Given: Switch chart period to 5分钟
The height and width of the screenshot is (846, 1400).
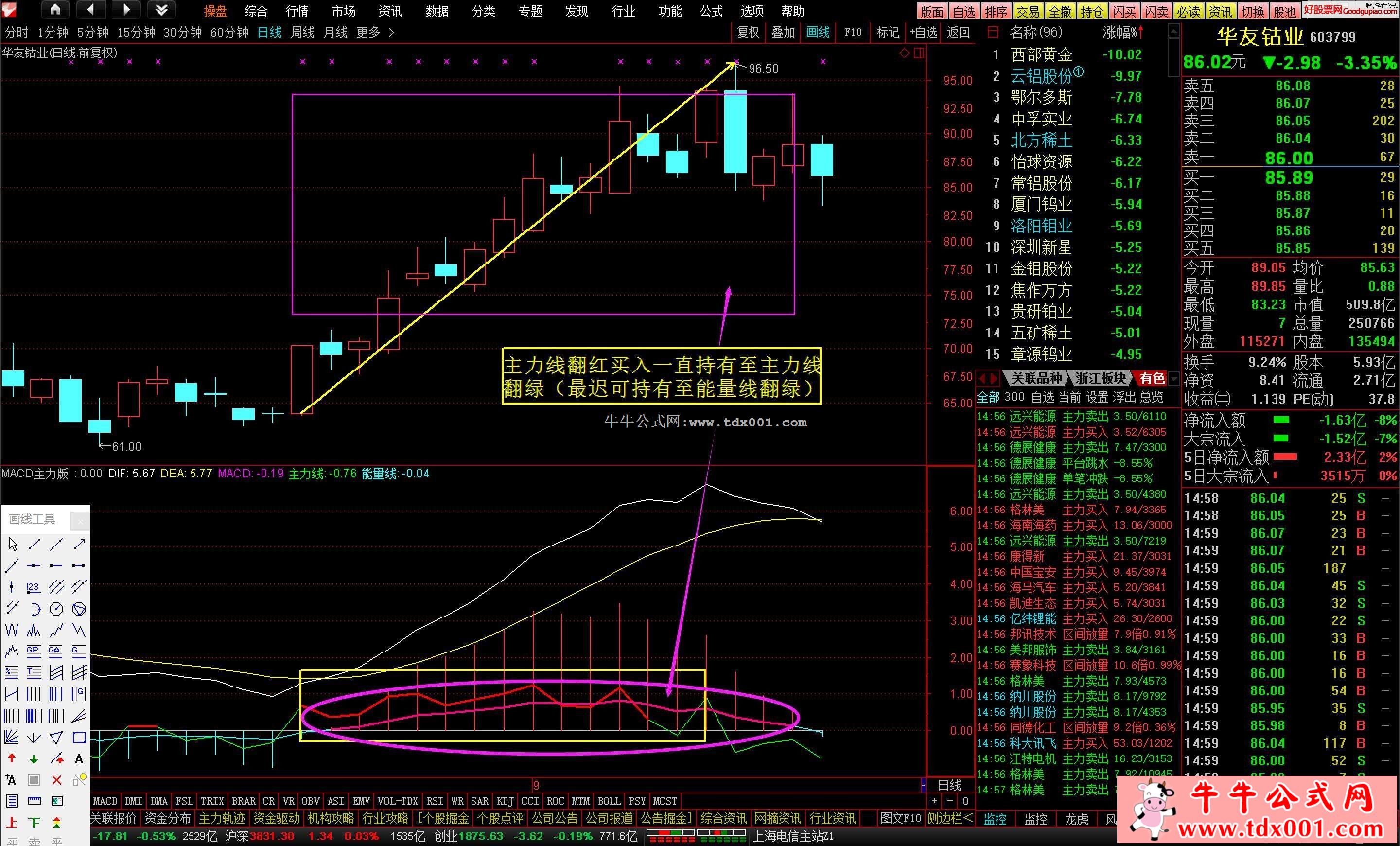Looking at the screenshot, I should pos(93,33).
